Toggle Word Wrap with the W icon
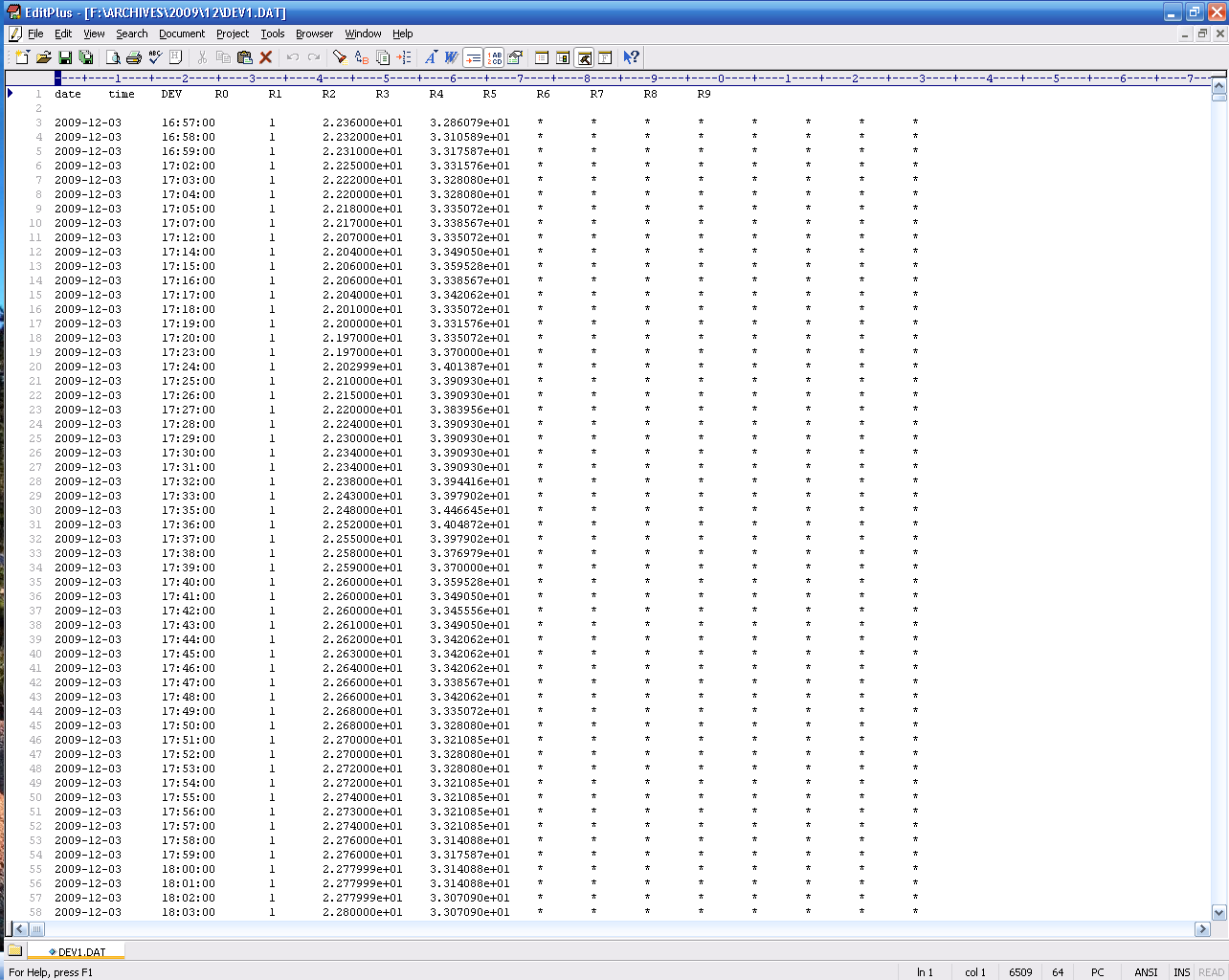1229x980 pixels. click(452, 57)
